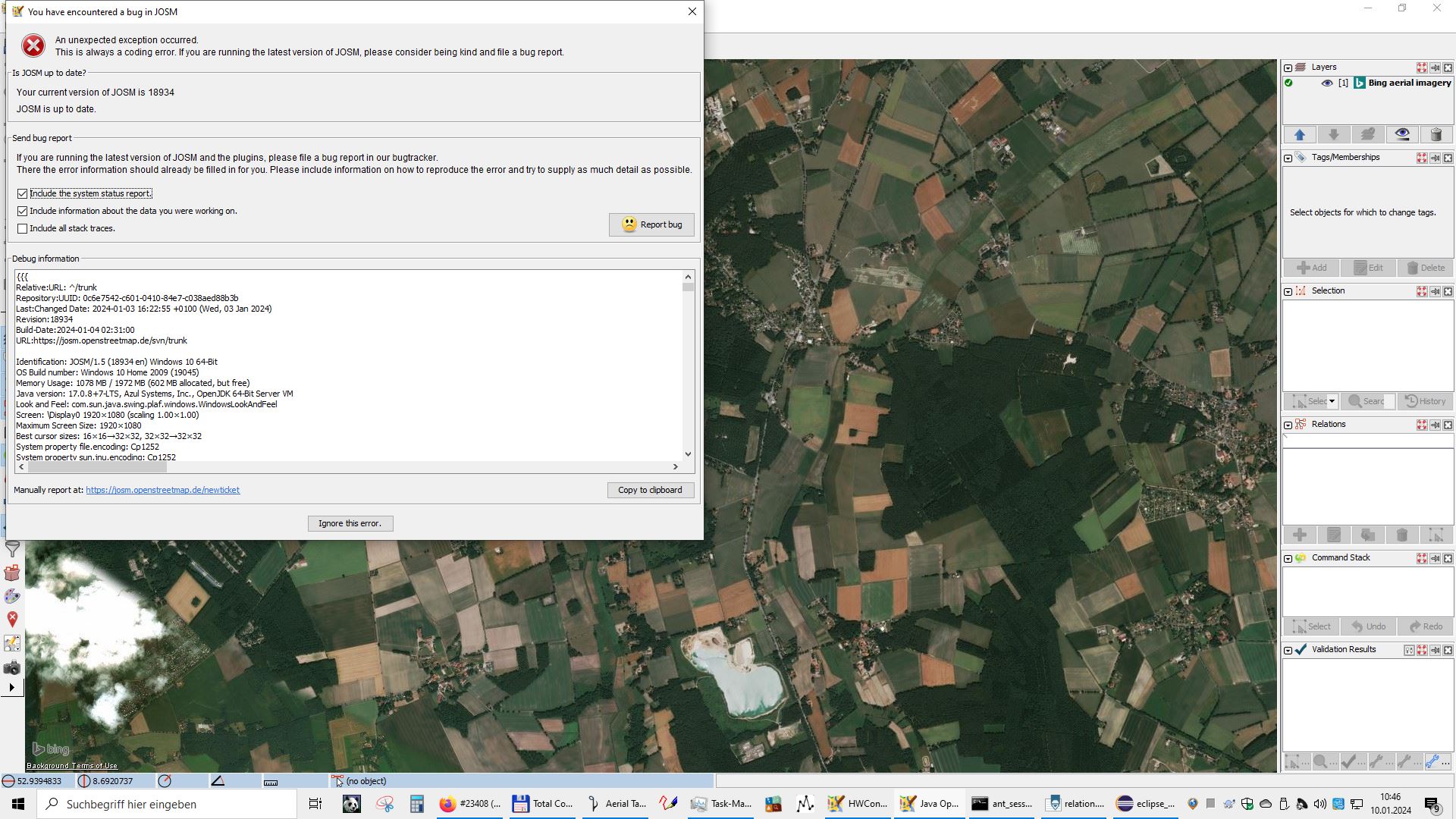Click the Report bug button
1456x819 pixels.
click(651, 224)
